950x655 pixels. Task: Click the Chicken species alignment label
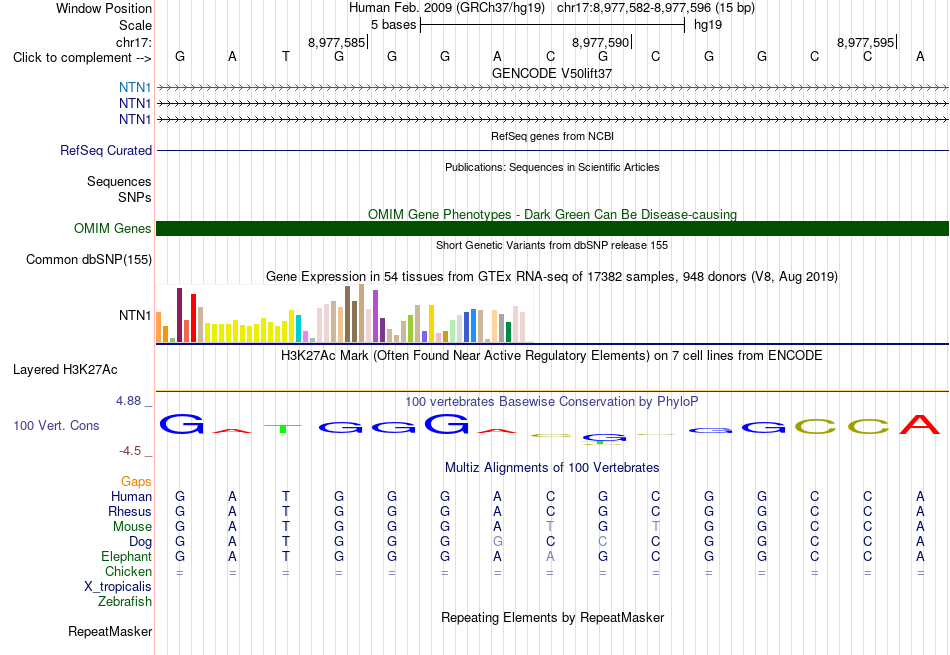128,571
